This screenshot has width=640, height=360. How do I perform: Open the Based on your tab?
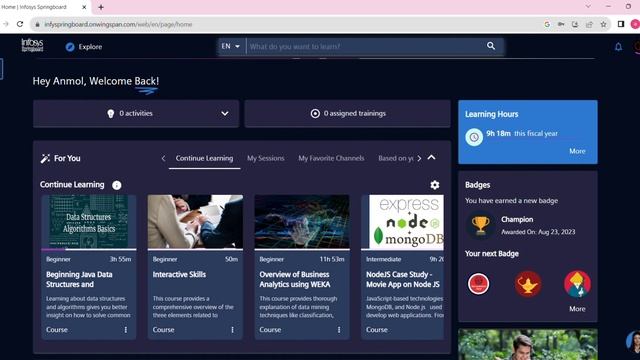pos(396,158)
